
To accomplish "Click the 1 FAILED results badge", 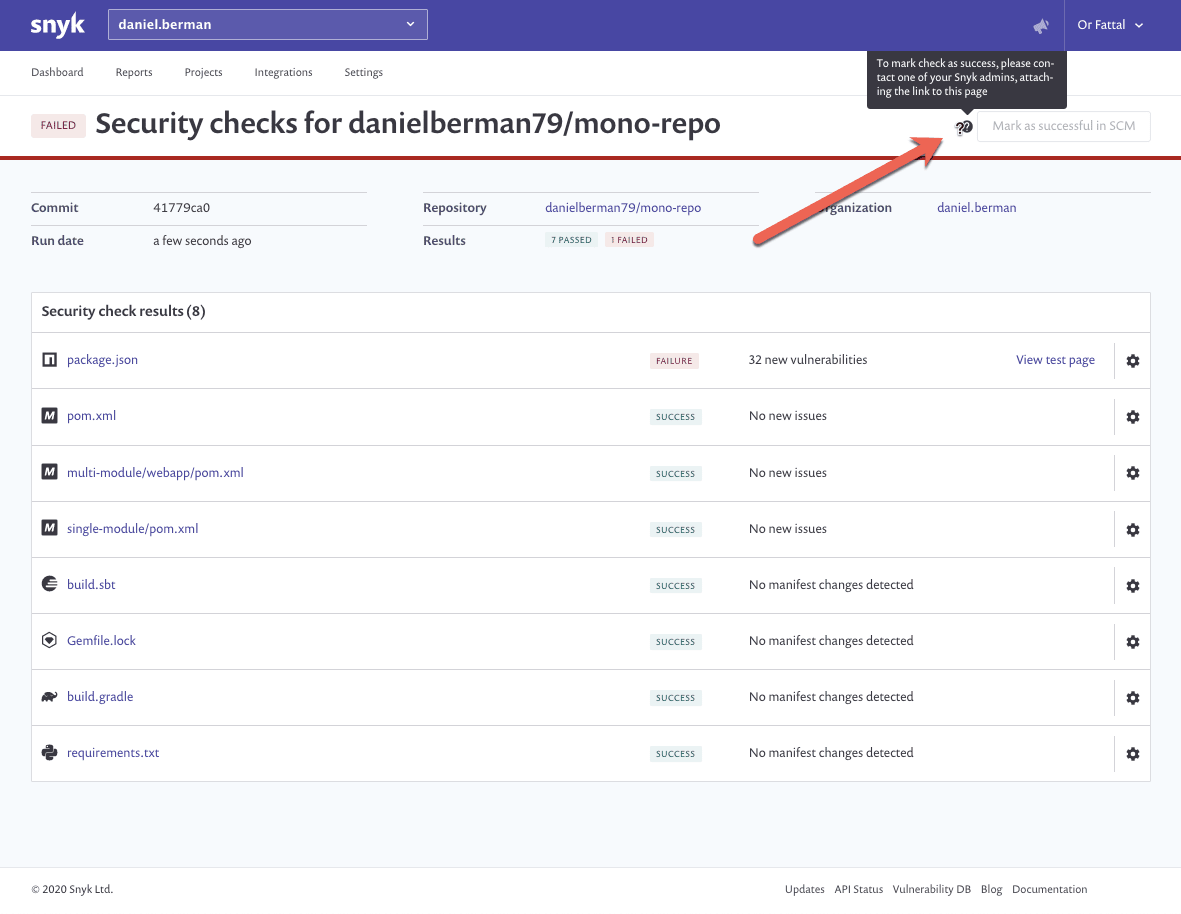I will [629, 240].
